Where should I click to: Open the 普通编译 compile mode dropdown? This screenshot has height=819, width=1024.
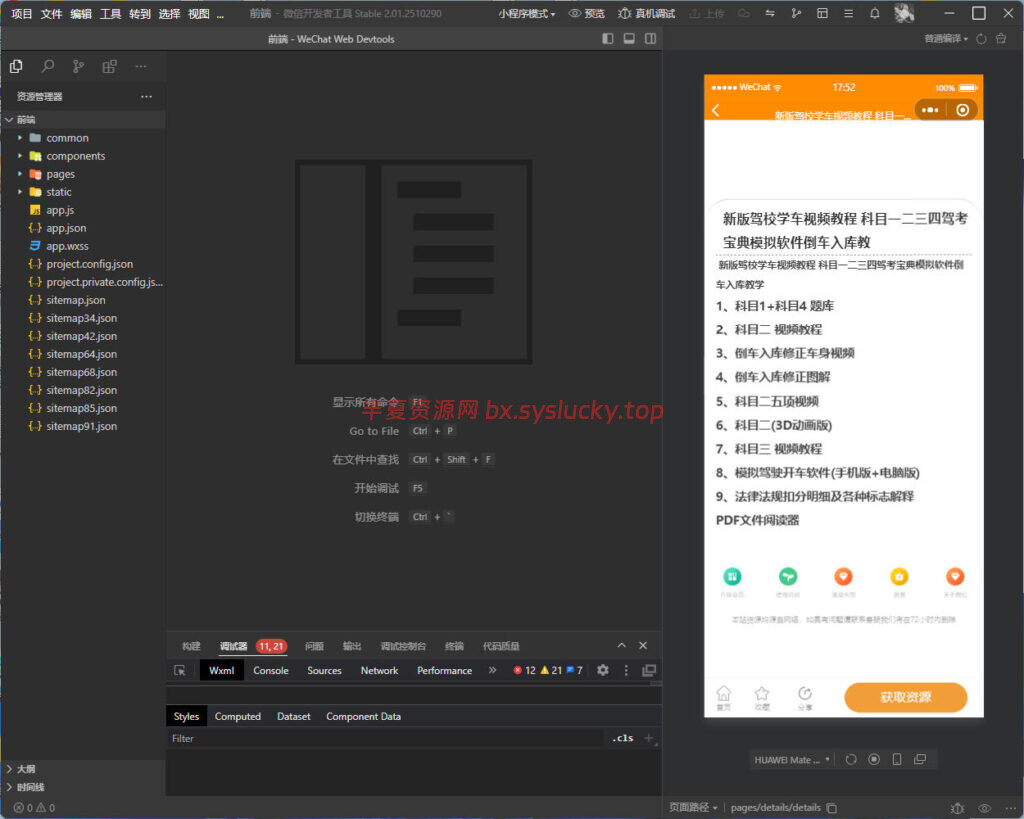pos(946,39)
